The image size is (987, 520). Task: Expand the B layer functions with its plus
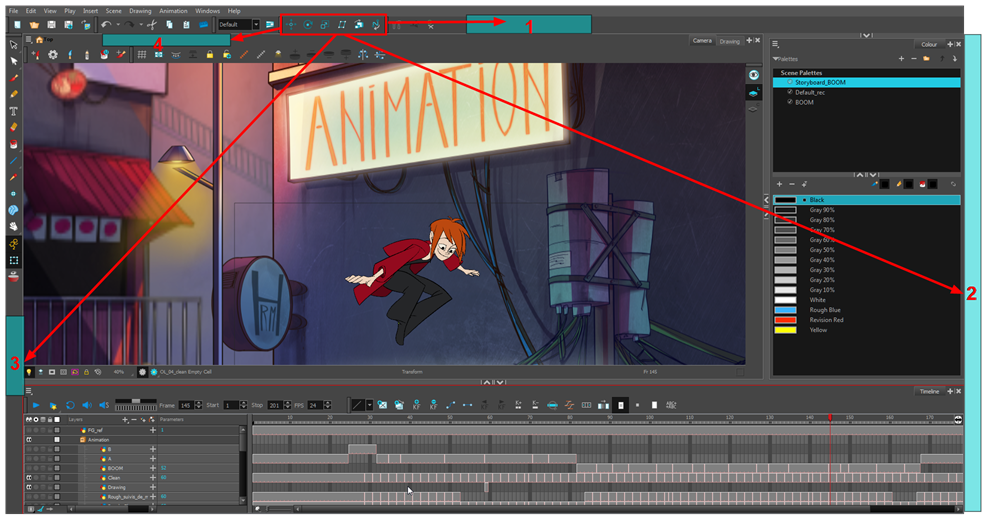(x=152, y=449)
